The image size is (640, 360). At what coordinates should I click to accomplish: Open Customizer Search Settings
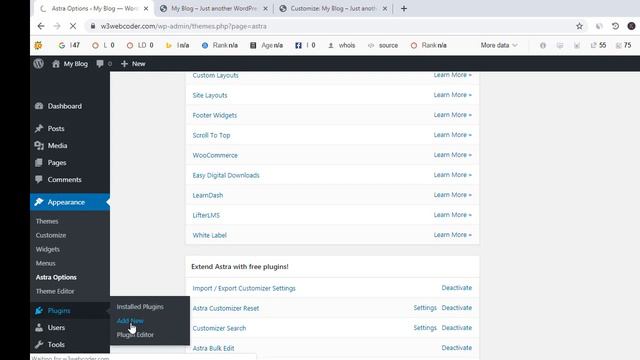pos(425,328)
